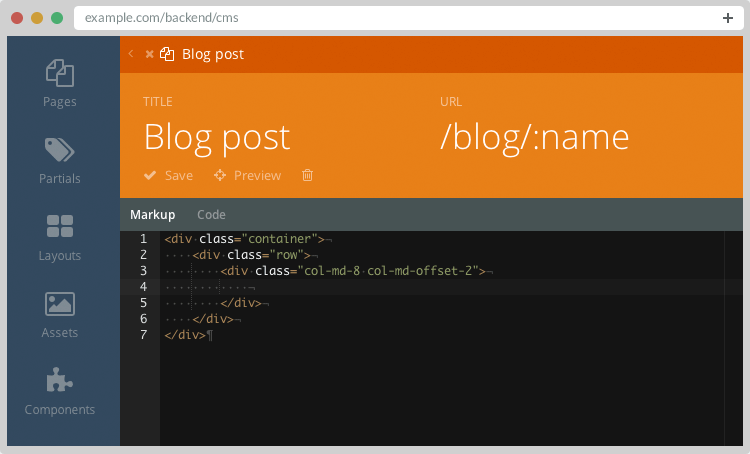Open new browser tab with plus
The height and width of the screenshot is (454, 750).
727,18
